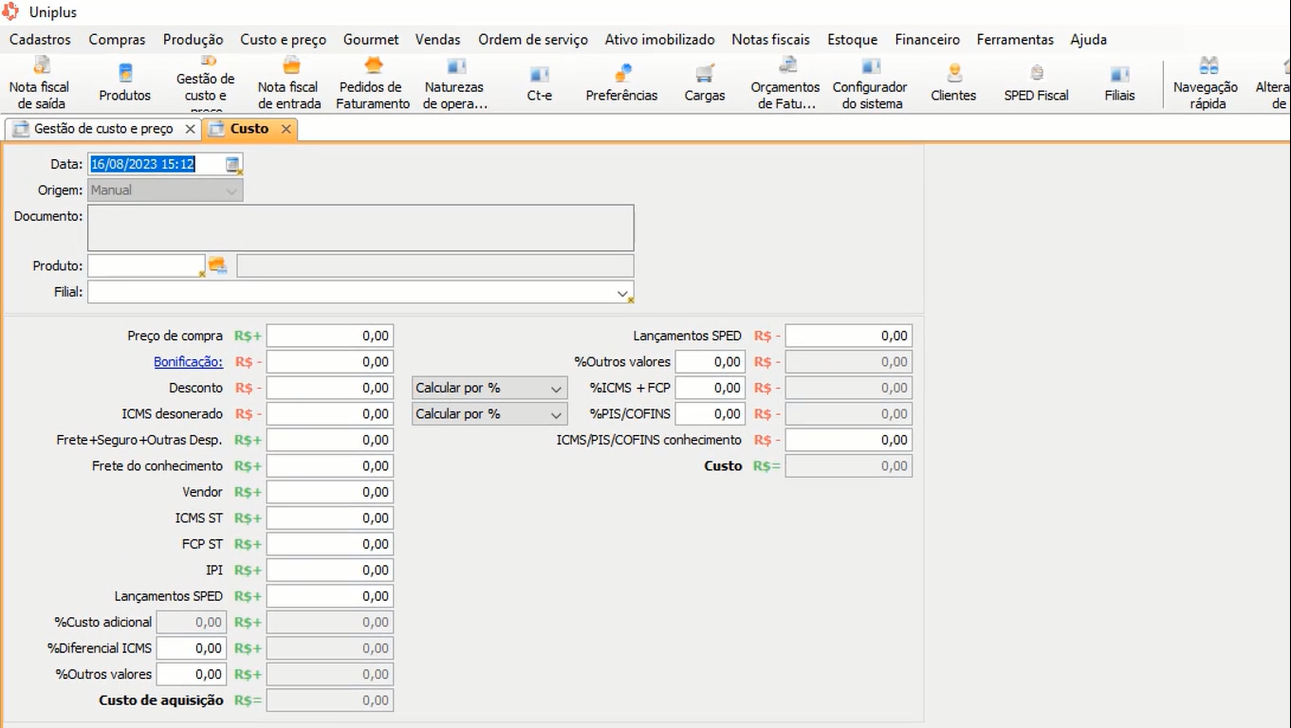Click the Vendor value field
Image resolution: width=1291 pixels, height=728 pixels.
pyautogui.click(x=330, y=492)
